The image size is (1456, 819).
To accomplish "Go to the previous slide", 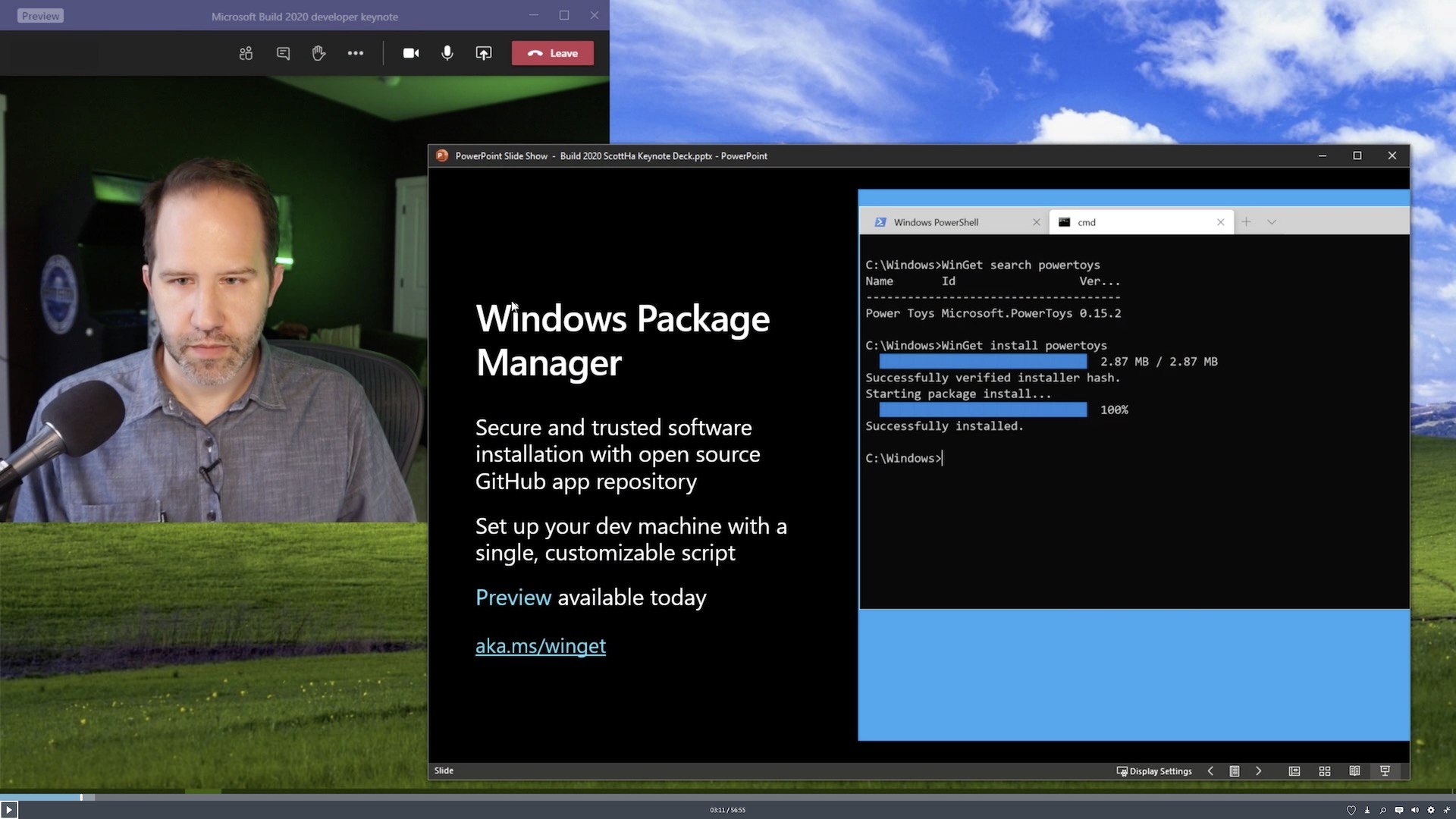I will click(1210, 770).
